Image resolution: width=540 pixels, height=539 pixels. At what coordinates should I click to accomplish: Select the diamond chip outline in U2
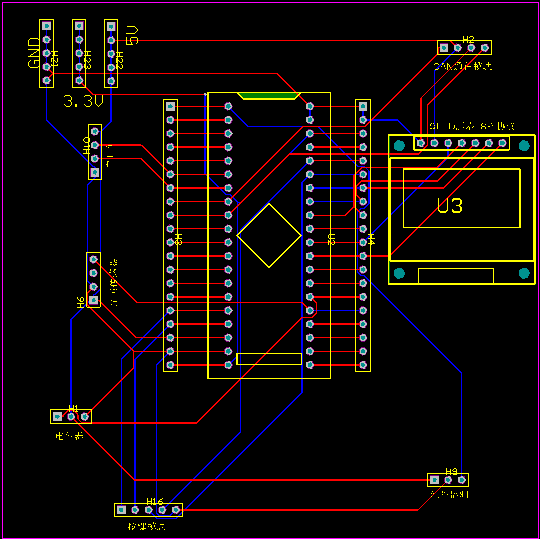(x=269, y=236)
